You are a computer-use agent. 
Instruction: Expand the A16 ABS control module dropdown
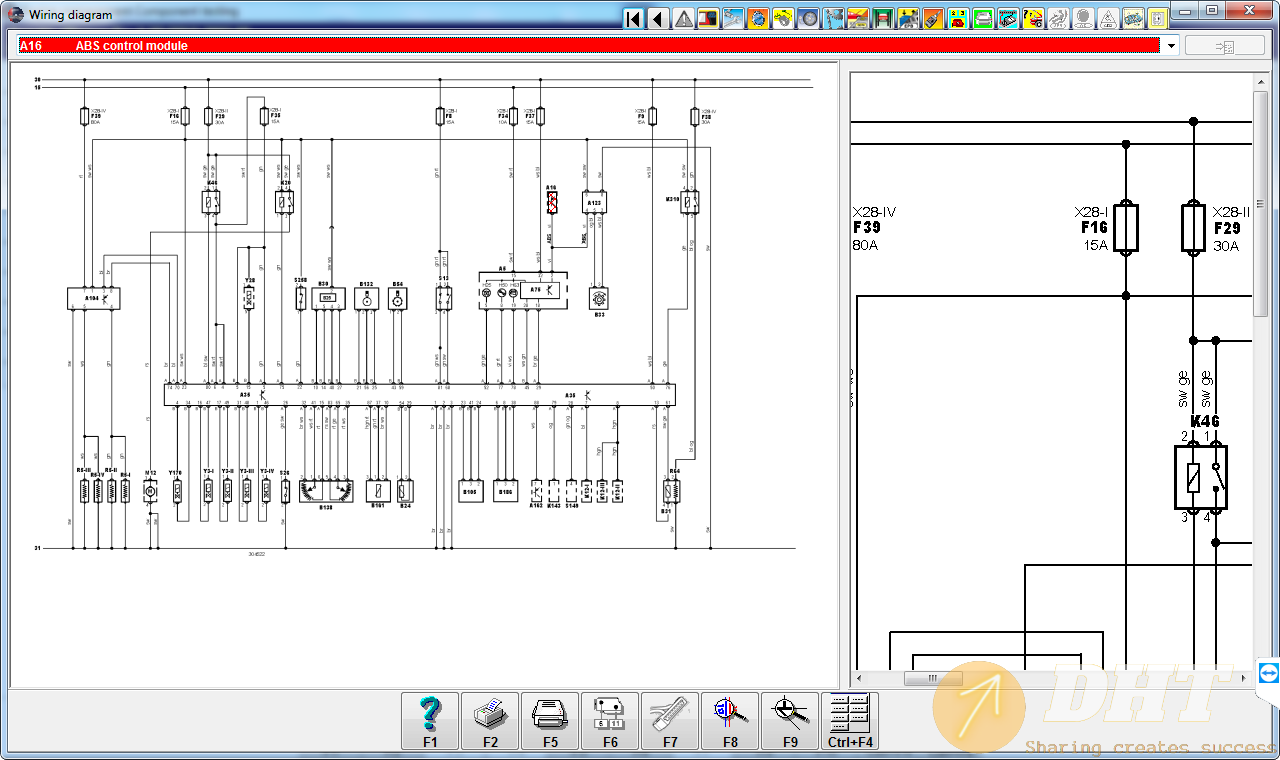tap(1171, 46)
